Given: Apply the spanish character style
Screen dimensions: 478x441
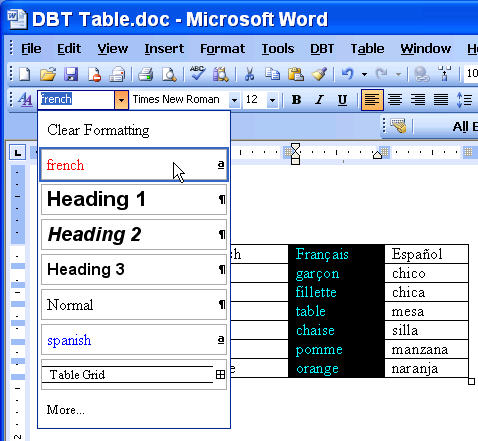Looking at the screenshot, I should 134,340.
